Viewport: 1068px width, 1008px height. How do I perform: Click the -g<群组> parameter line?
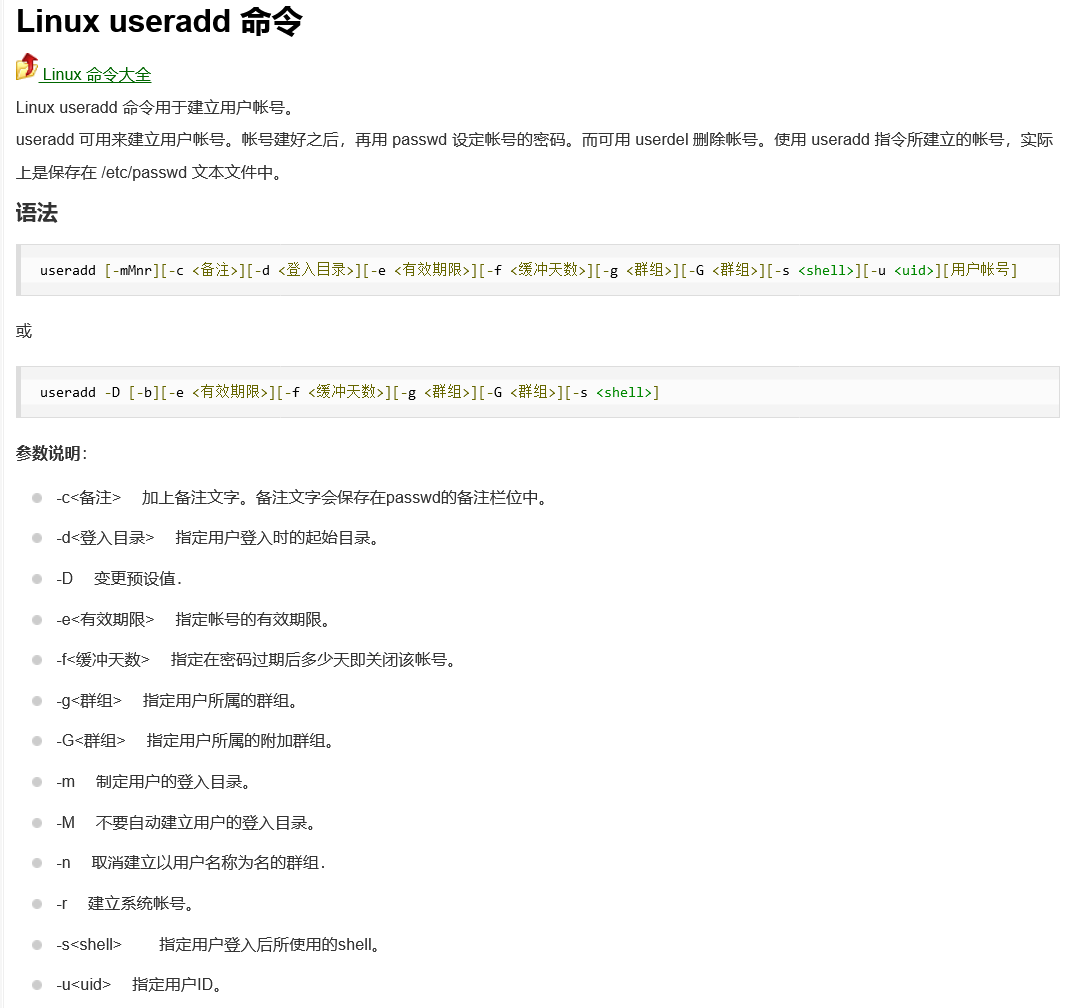tap(176, 701)
